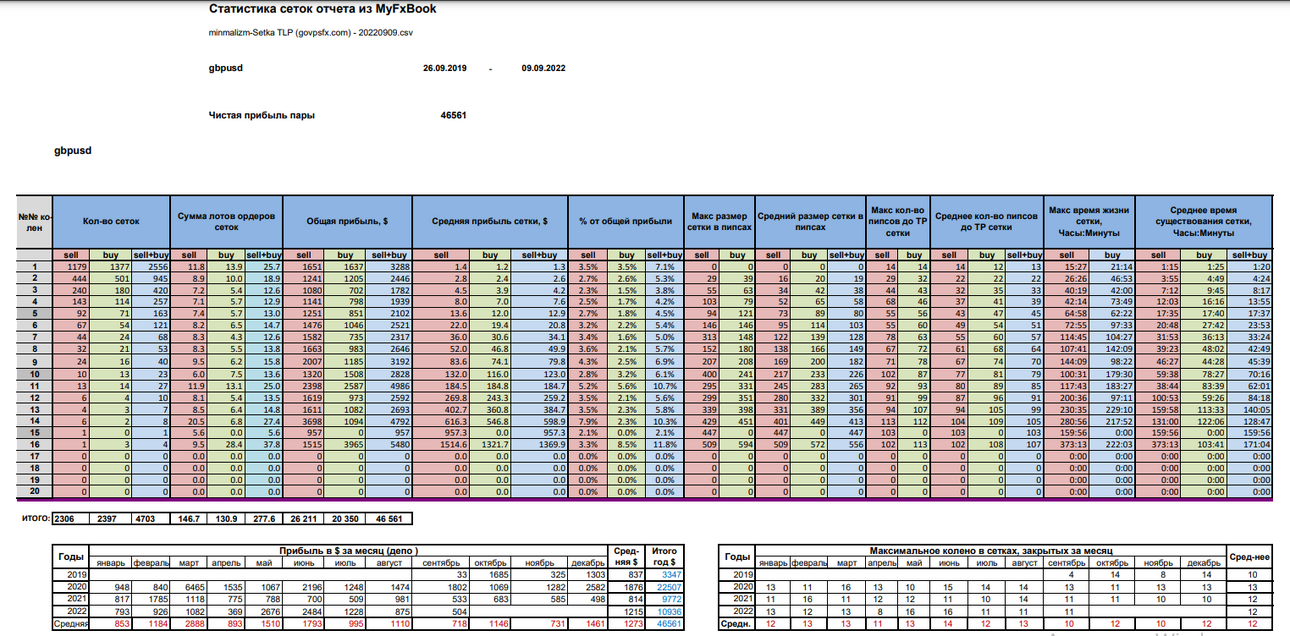This screenshot has width=1290, height=636.
Task: Click the 'Общая прибыль, $' column header
Action: pos(348,220)
